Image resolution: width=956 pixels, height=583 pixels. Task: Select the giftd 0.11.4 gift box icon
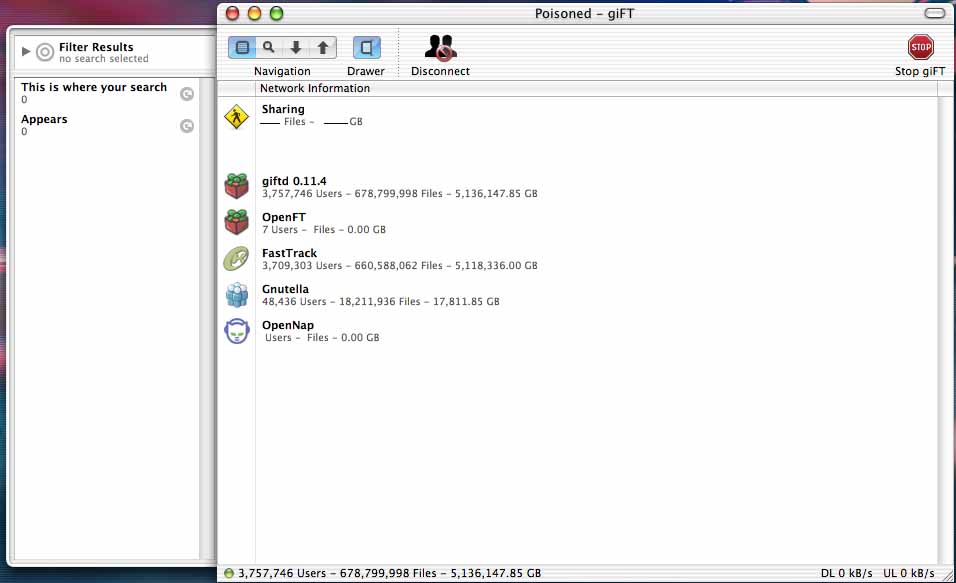(x=237, y=186)
